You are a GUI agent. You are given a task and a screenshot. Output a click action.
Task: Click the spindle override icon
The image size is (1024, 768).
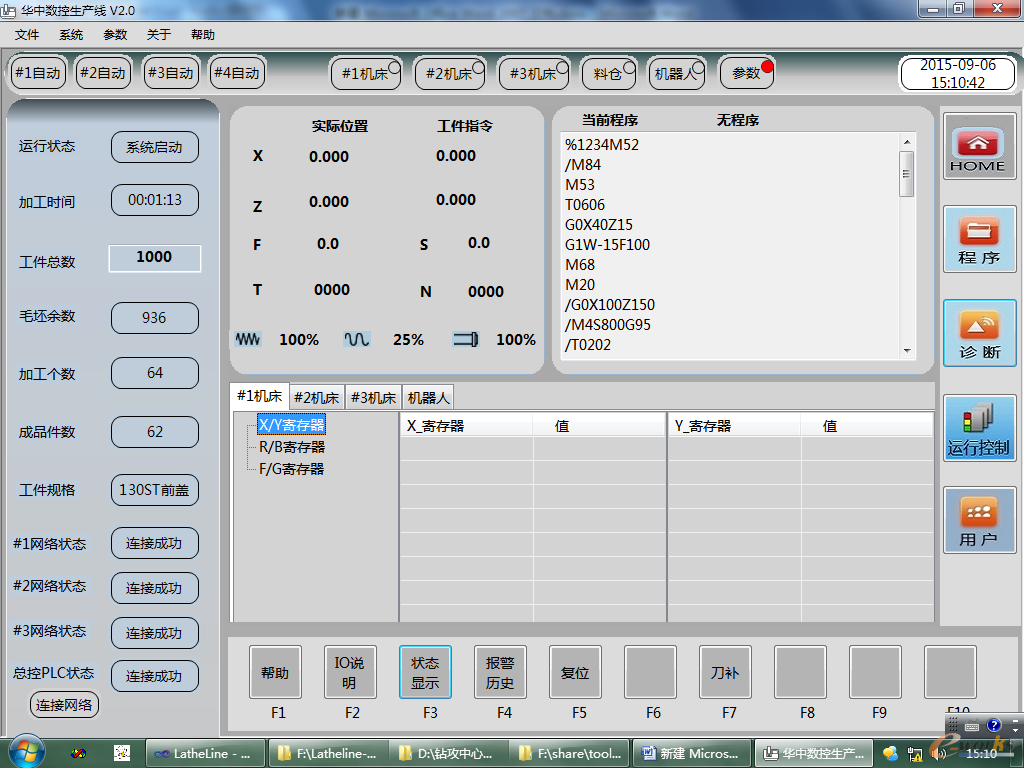coord(466,339)
